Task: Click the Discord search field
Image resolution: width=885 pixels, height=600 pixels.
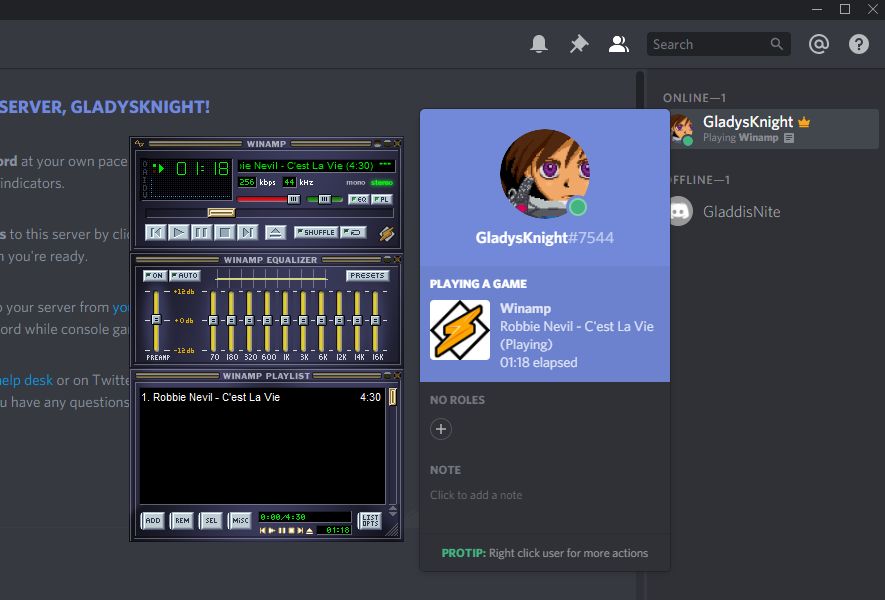Action: 718,44
